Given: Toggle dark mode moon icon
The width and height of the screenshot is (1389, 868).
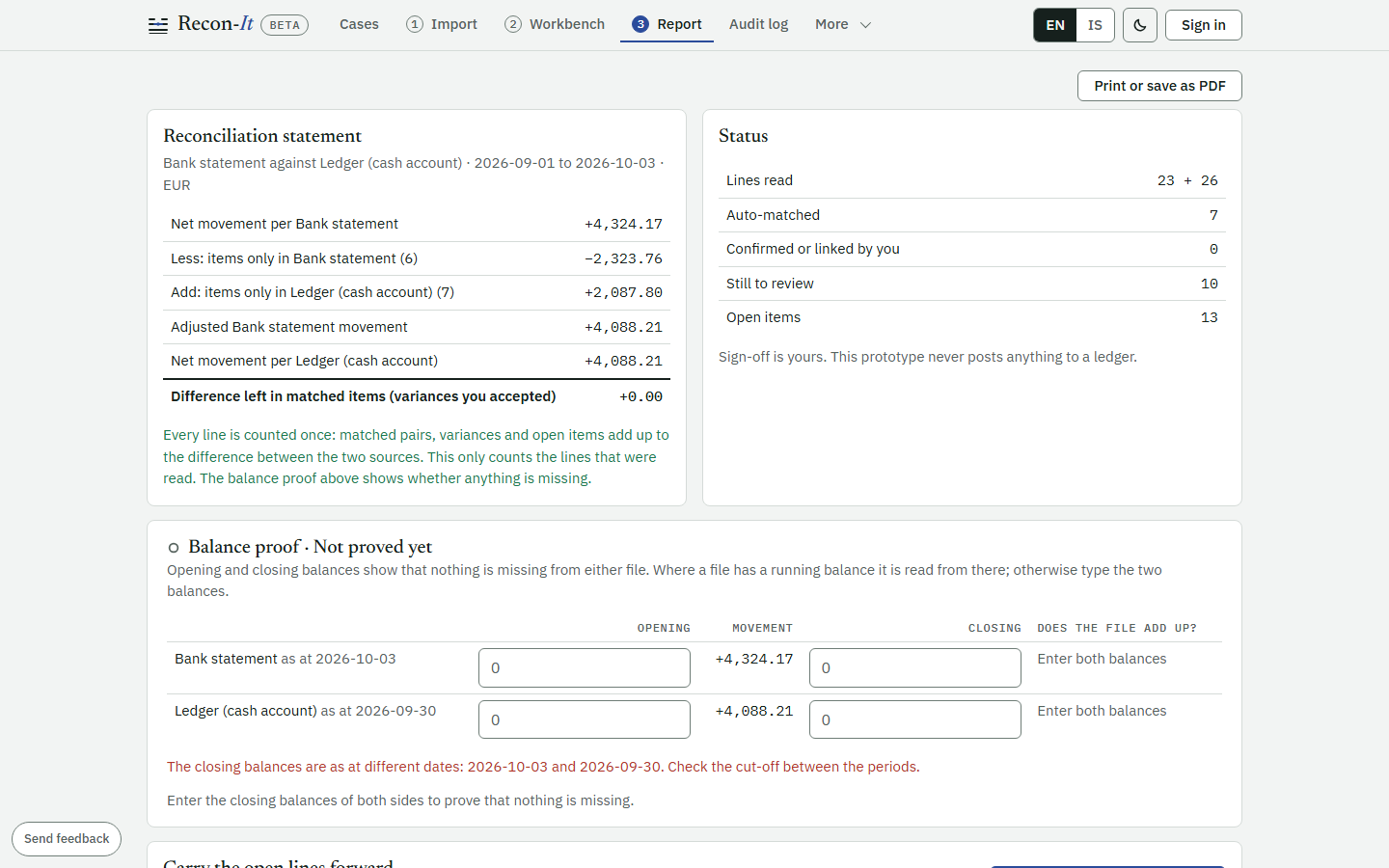Looking at the screenshot, I should pos(1140,25).
